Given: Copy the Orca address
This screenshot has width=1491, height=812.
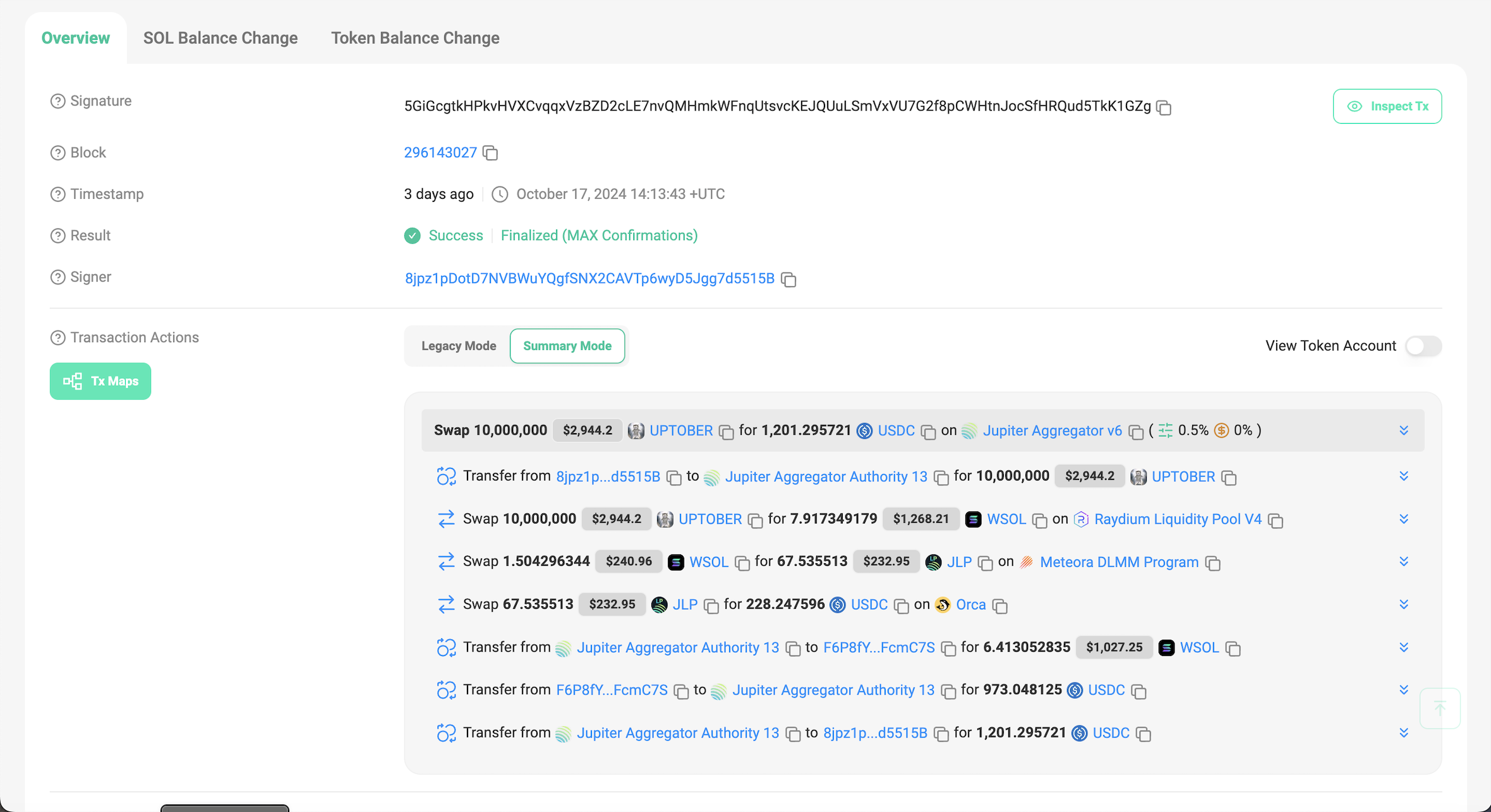Looking at the screenshot, I should point(999,606).
